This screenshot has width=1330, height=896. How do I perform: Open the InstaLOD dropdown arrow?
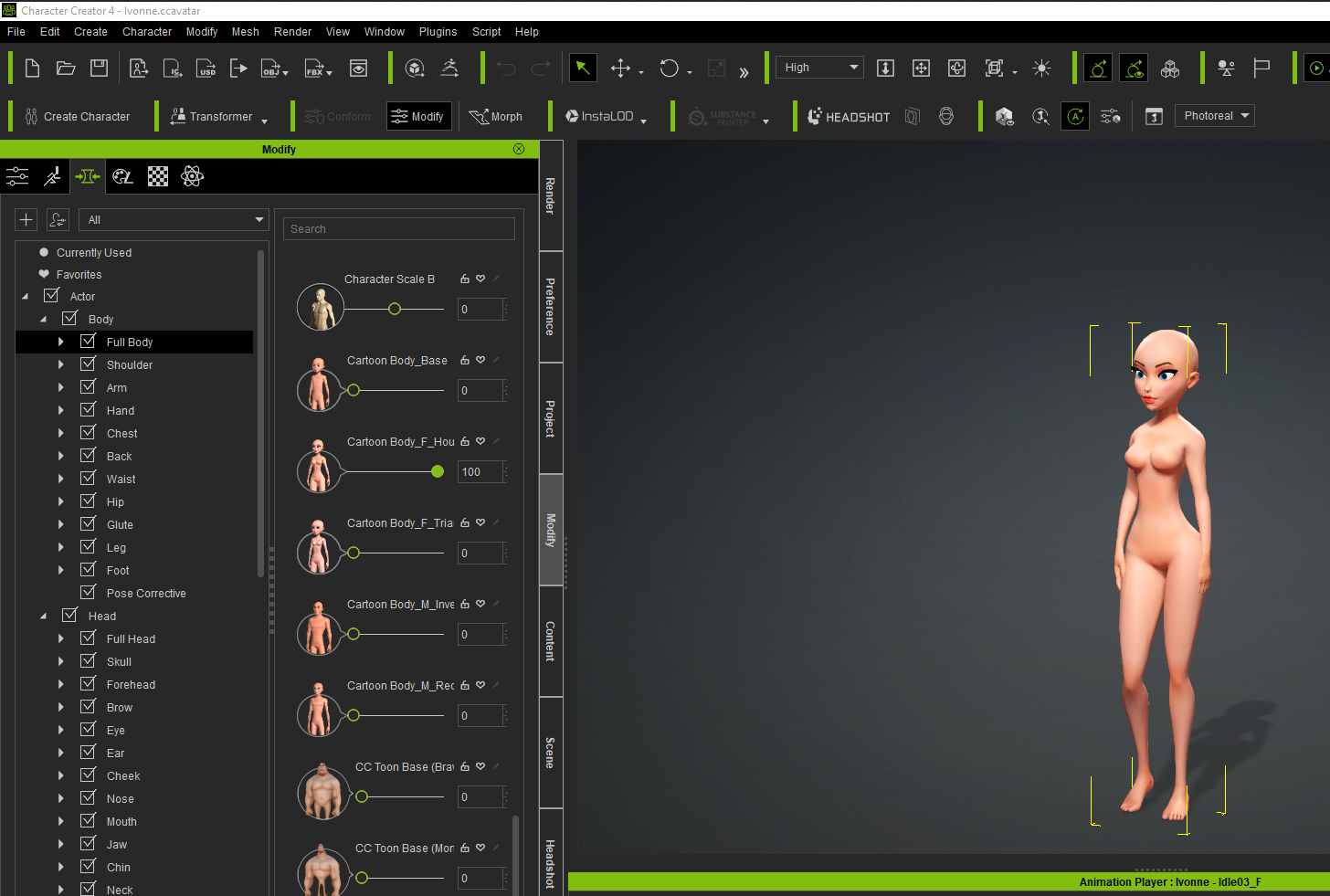644,121
